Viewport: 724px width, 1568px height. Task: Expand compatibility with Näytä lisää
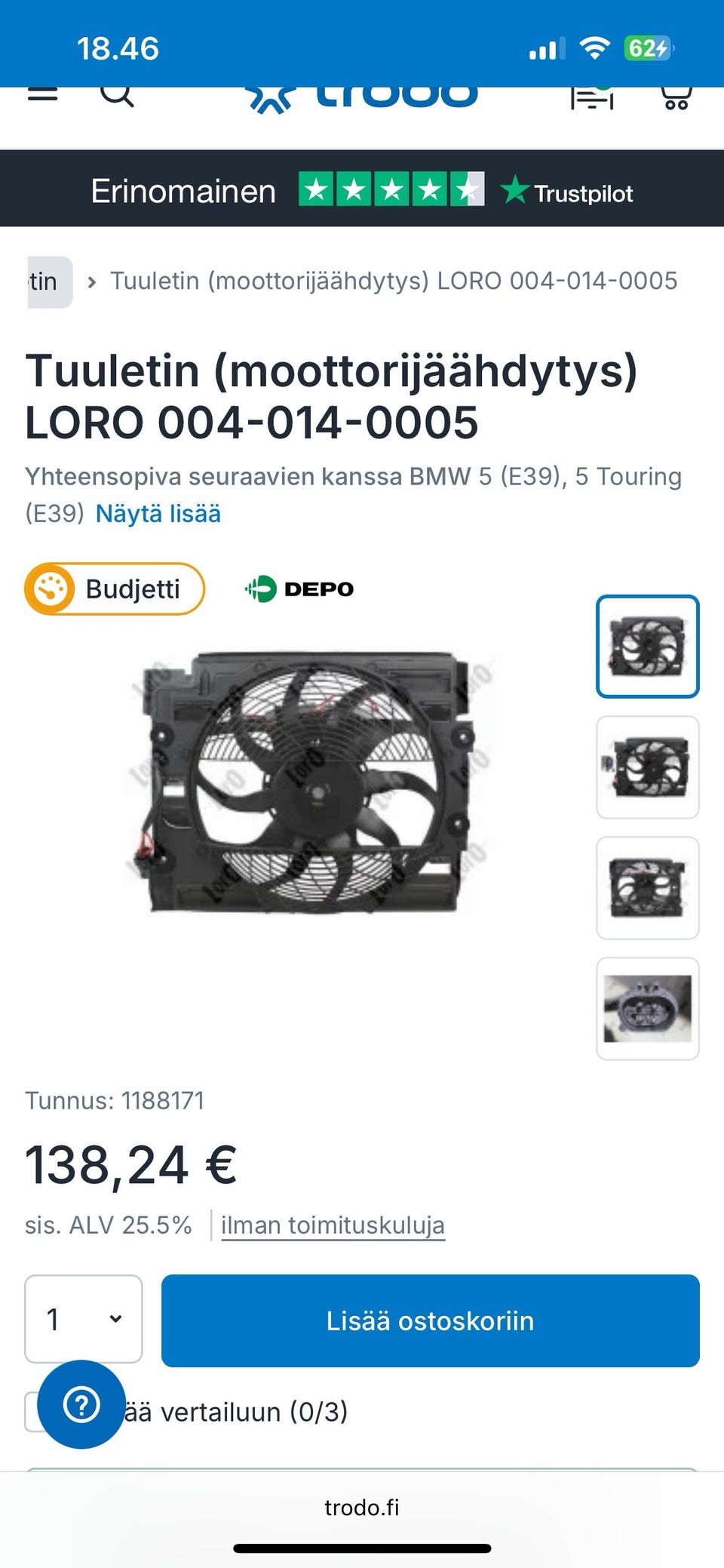[158, 514]
